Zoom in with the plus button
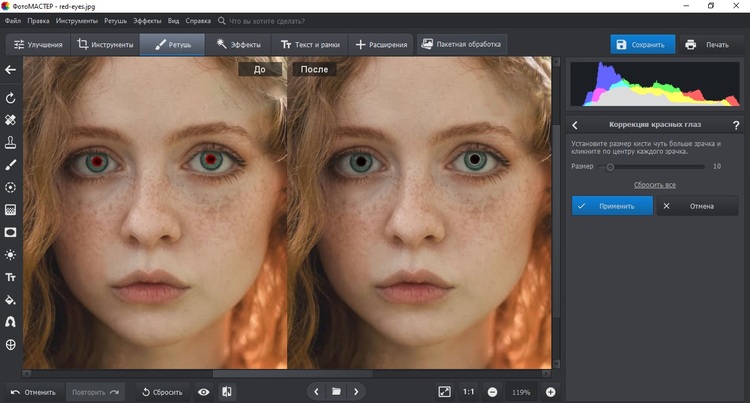The height and width of the screenshot is (403, 750). tap(550, 392)
